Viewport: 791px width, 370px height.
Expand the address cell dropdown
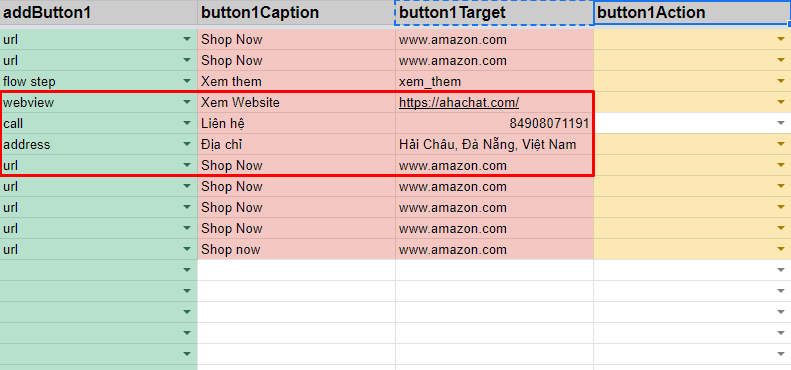(x=187, y=144)
